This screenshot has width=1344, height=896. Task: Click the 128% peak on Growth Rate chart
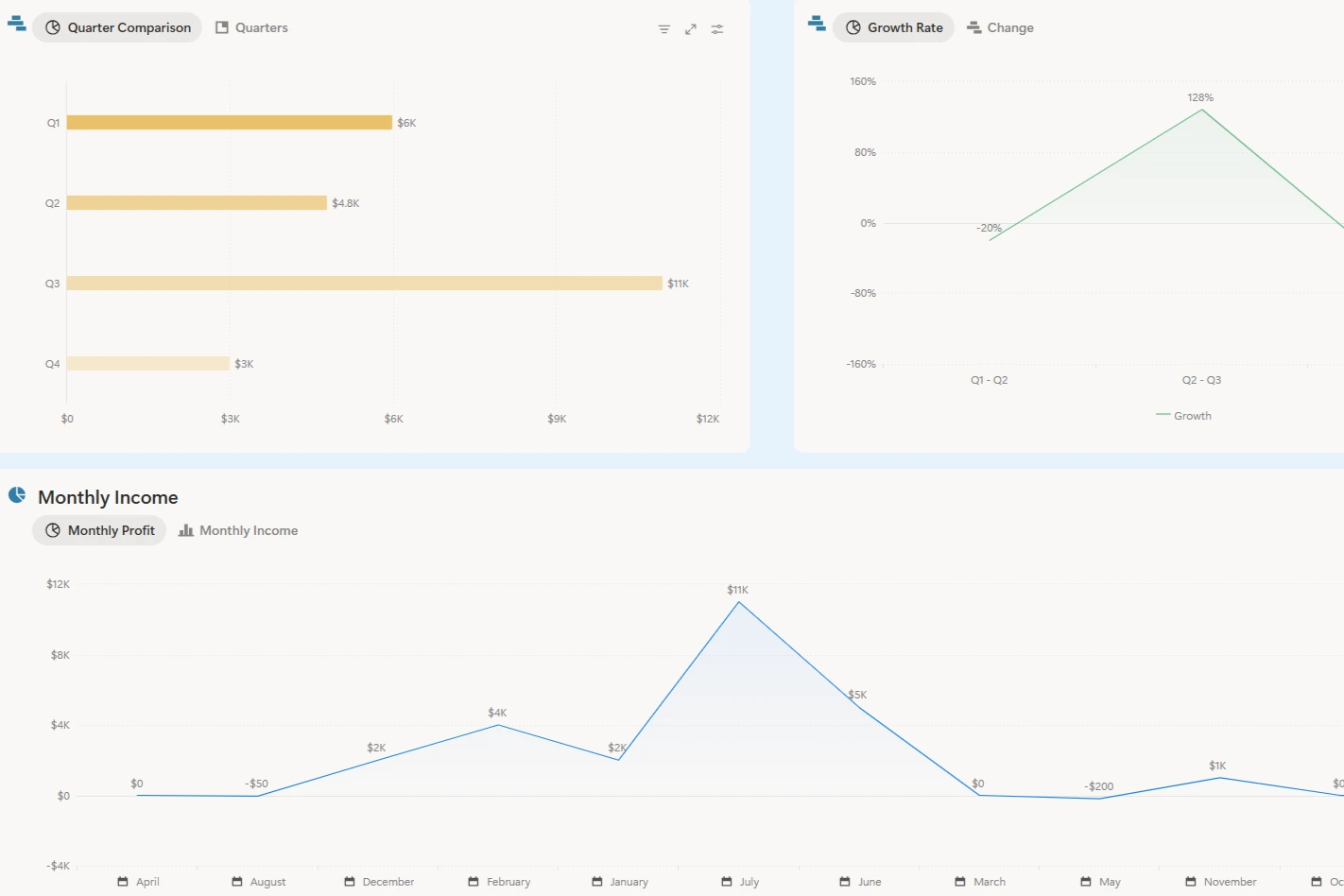pos(1202,111)
